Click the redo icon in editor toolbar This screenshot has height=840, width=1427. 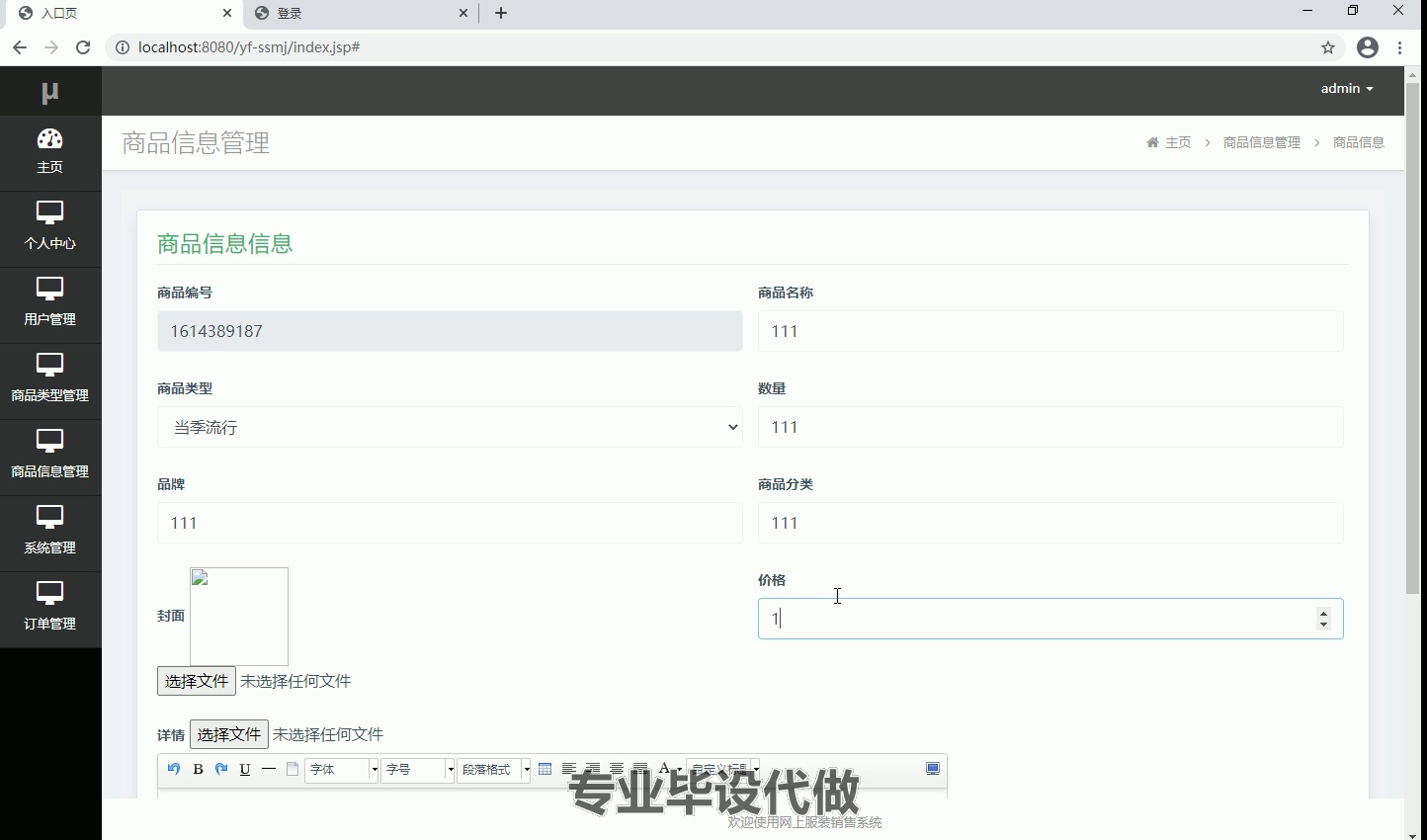(221, 769)
